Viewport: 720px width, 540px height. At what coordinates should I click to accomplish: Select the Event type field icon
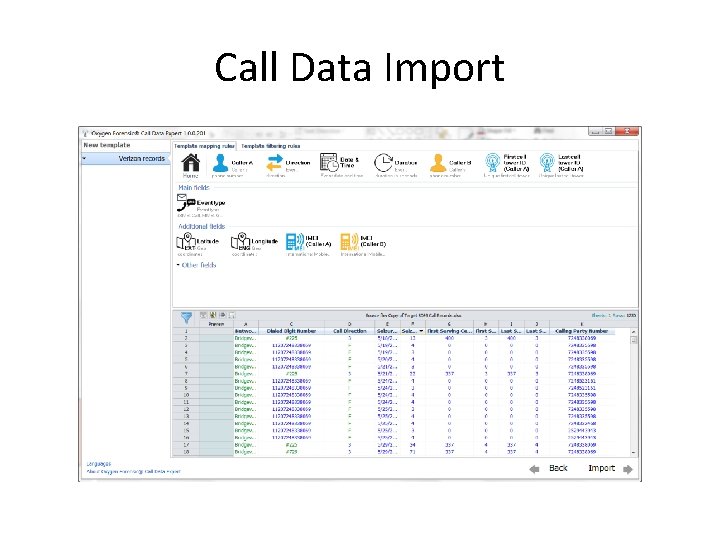(x=186, y=202)
